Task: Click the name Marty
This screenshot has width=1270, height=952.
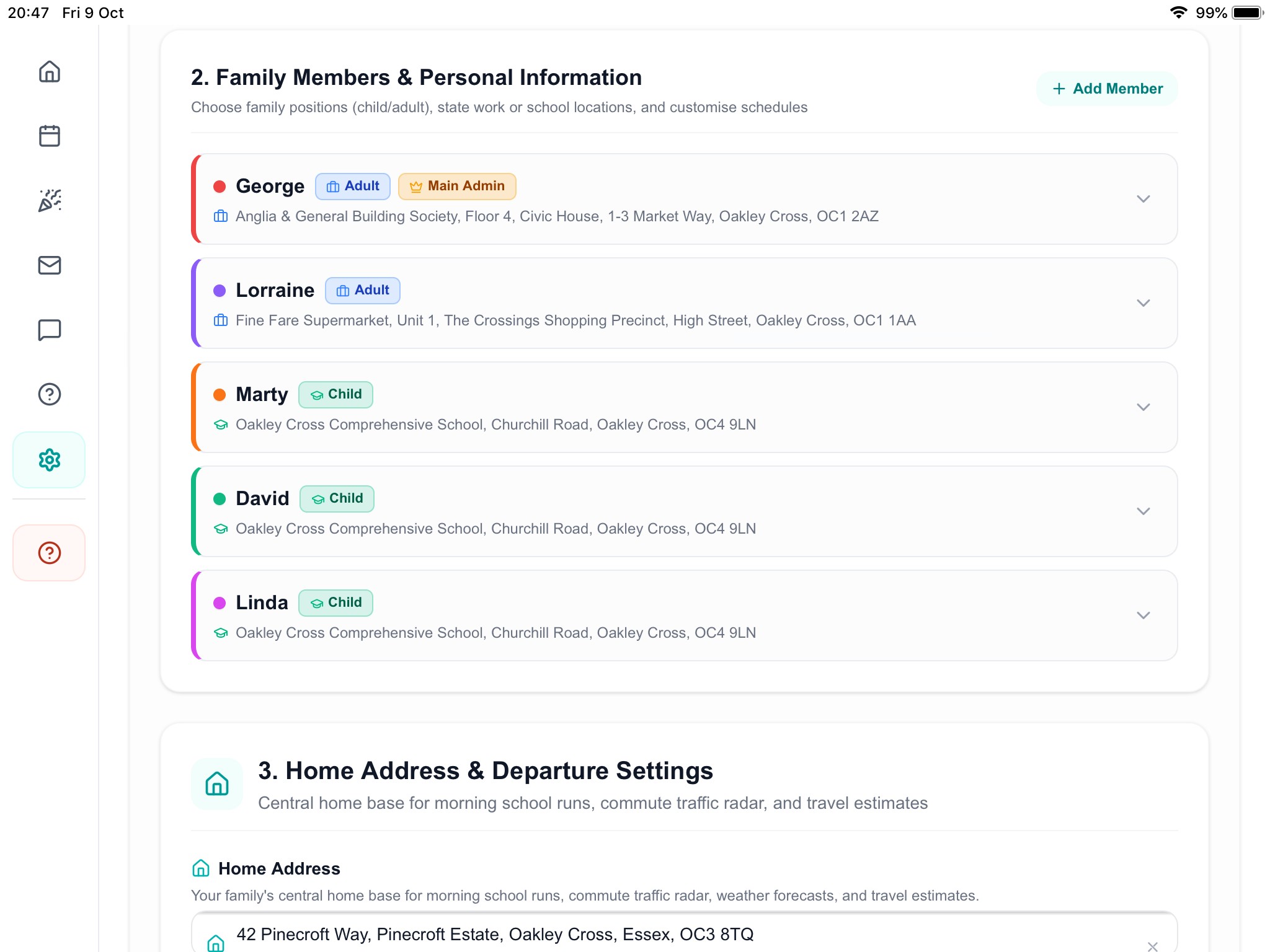Action: point(262,395)
